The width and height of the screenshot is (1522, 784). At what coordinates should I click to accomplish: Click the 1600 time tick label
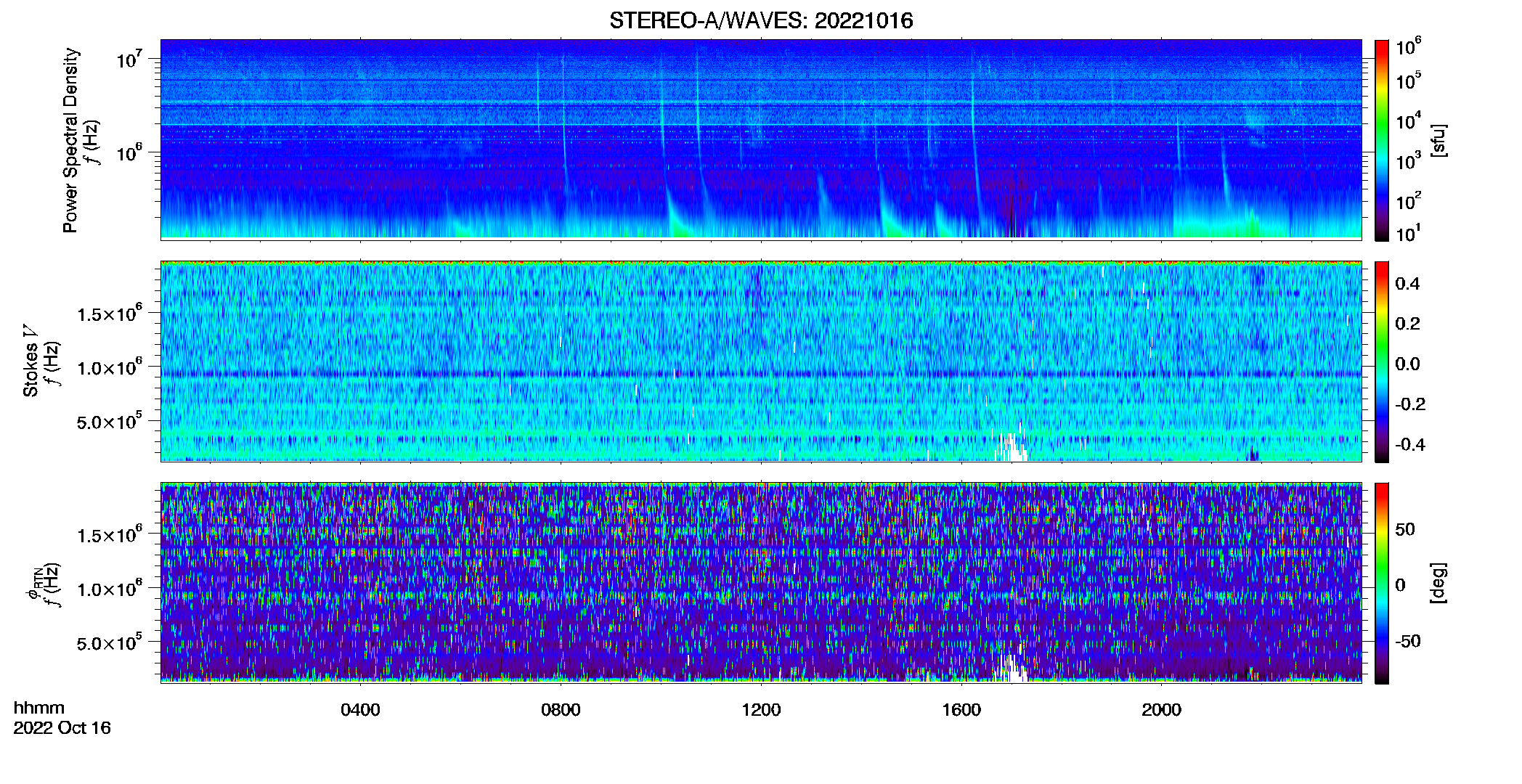pyautogui.click(x=961, y=710)
